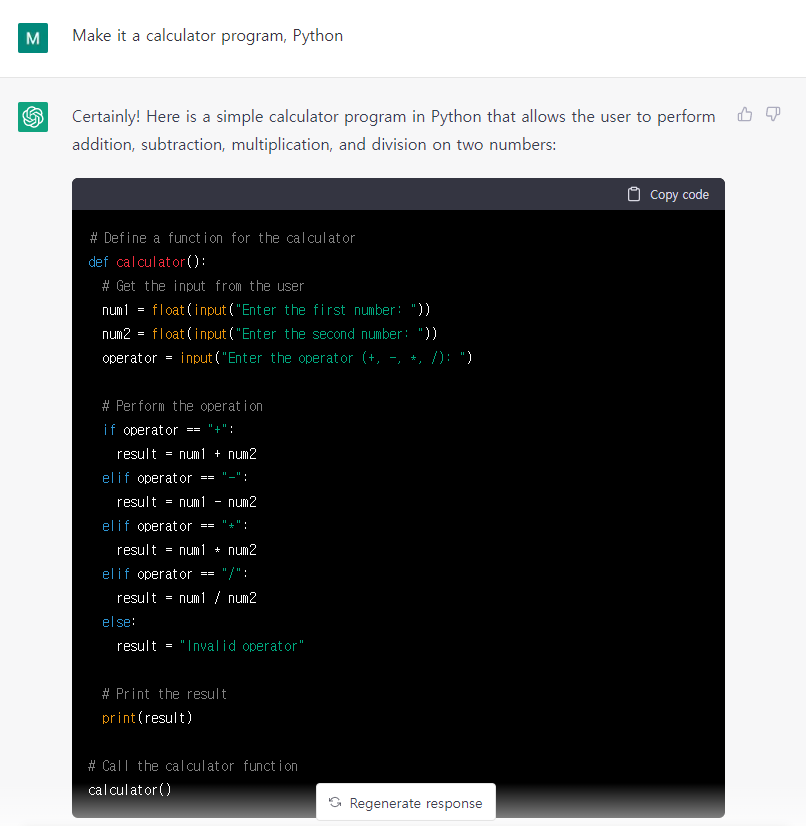Click the line 'if operator == "+":'

pyautogui.click(x=168, y=430)
